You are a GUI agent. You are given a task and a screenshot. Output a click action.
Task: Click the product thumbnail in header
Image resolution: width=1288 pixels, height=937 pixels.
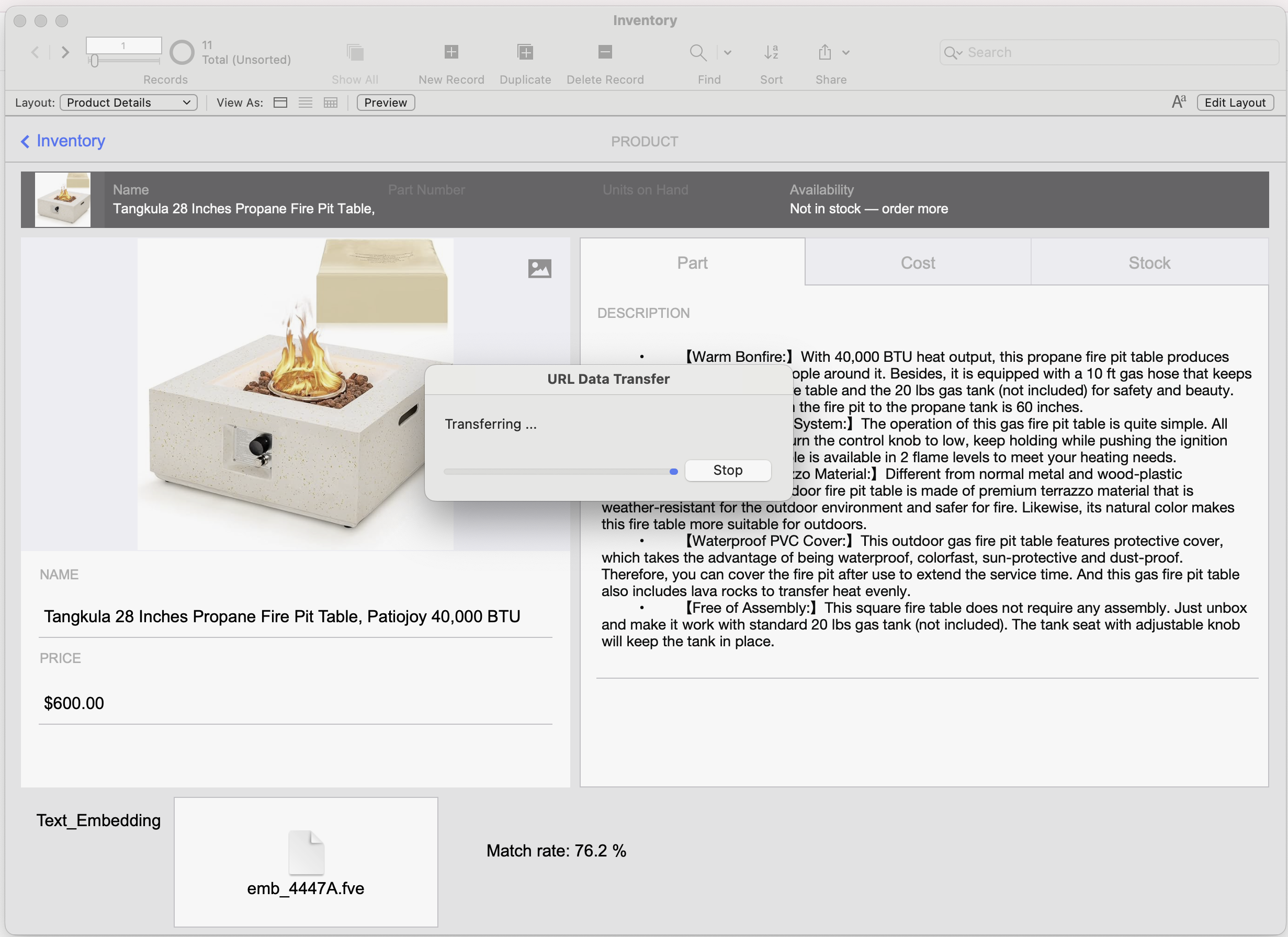[62, 200]
